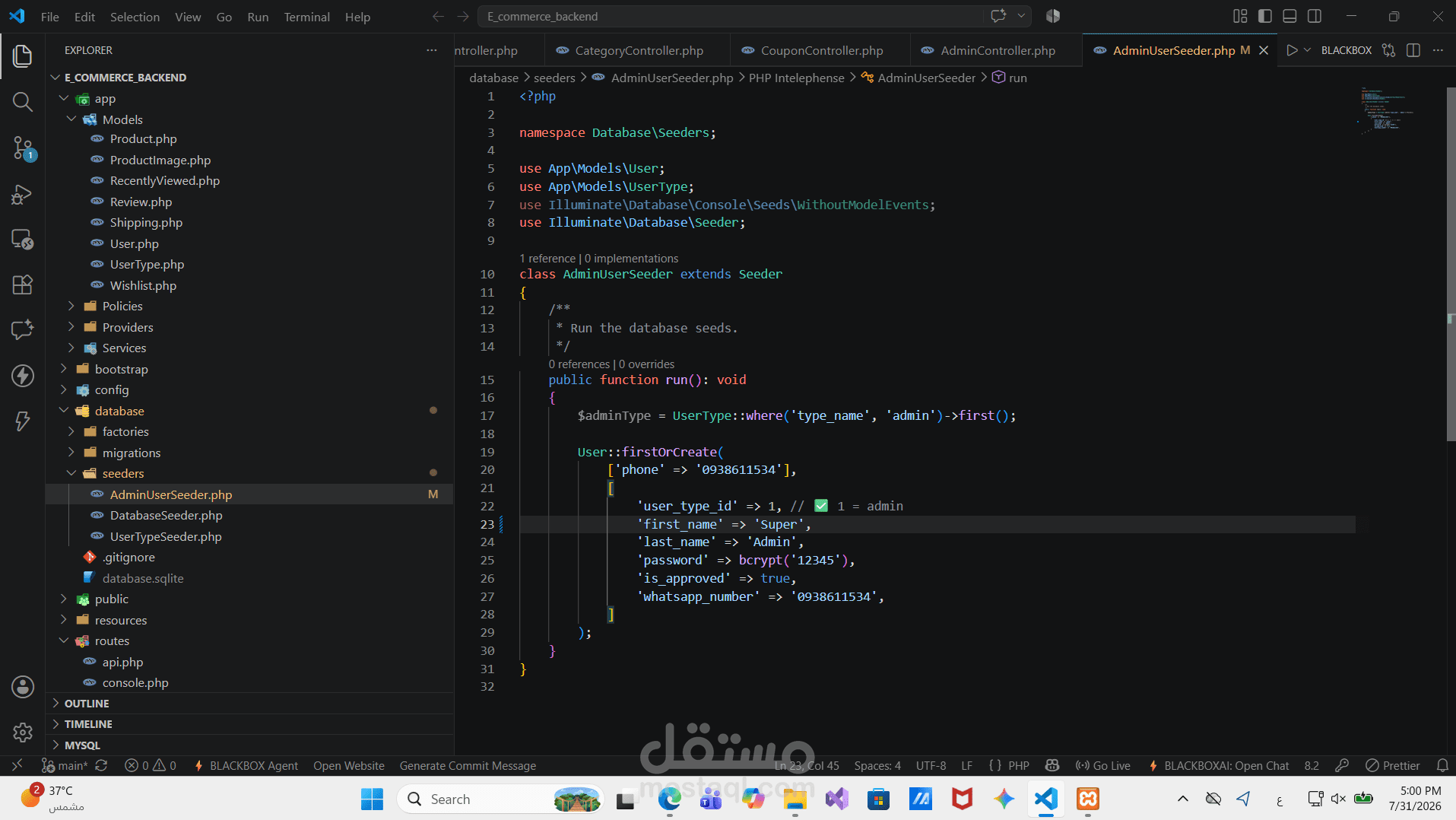Screen dimensions: 1456x820
Task: Switch to CouponController.php tab
Action: pyautogui.click(x=820, y=50)
